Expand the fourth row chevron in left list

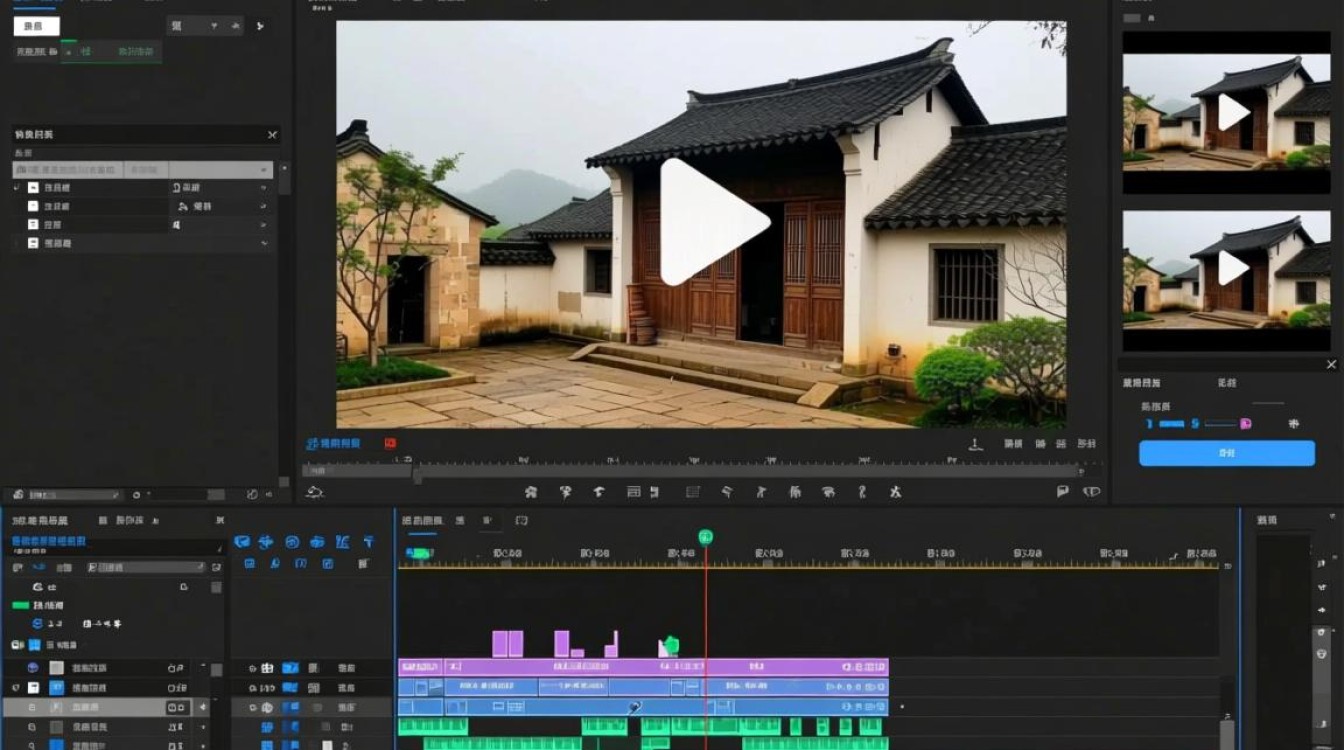264,243
